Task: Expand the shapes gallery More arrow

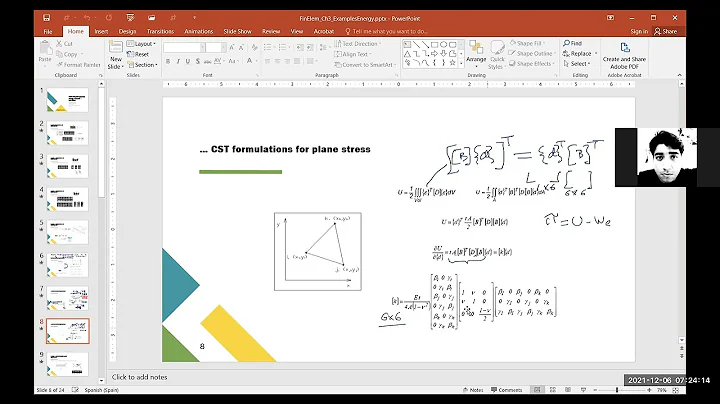Action: click(461, 63)
